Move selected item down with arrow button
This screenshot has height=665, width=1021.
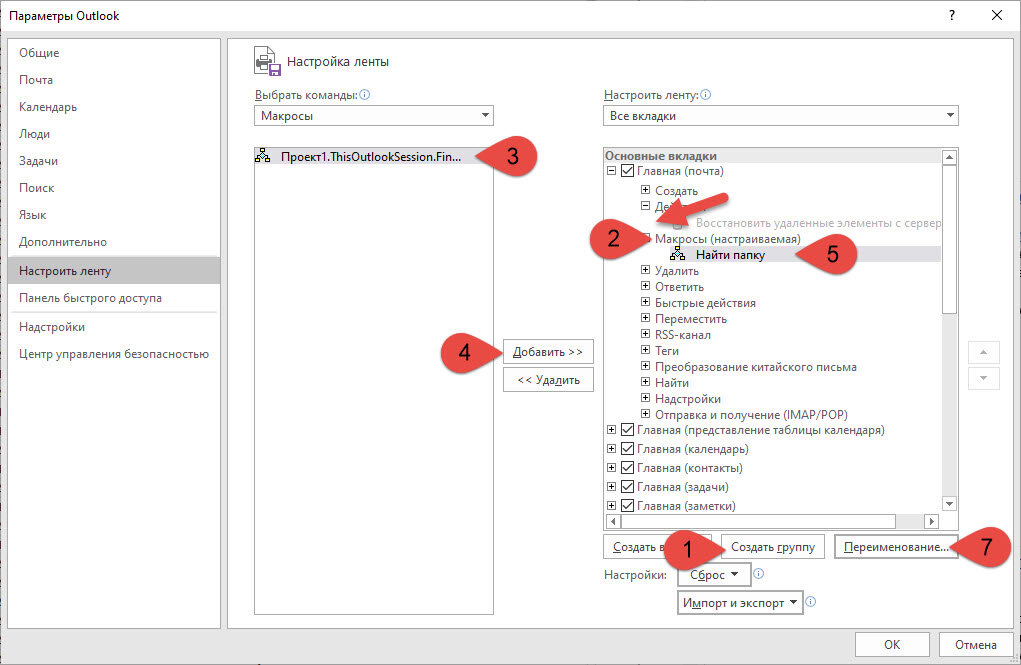(983, 378)
